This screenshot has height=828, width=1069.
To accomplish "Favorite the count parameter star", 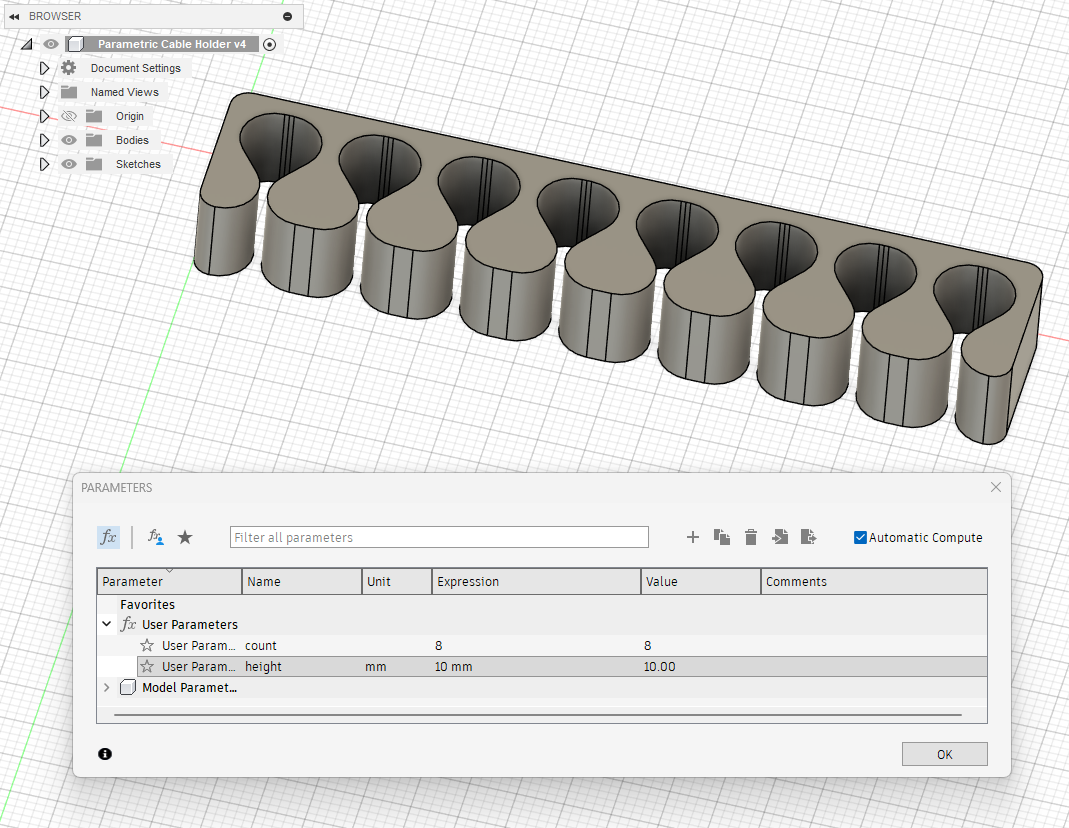I will point(147,646).
